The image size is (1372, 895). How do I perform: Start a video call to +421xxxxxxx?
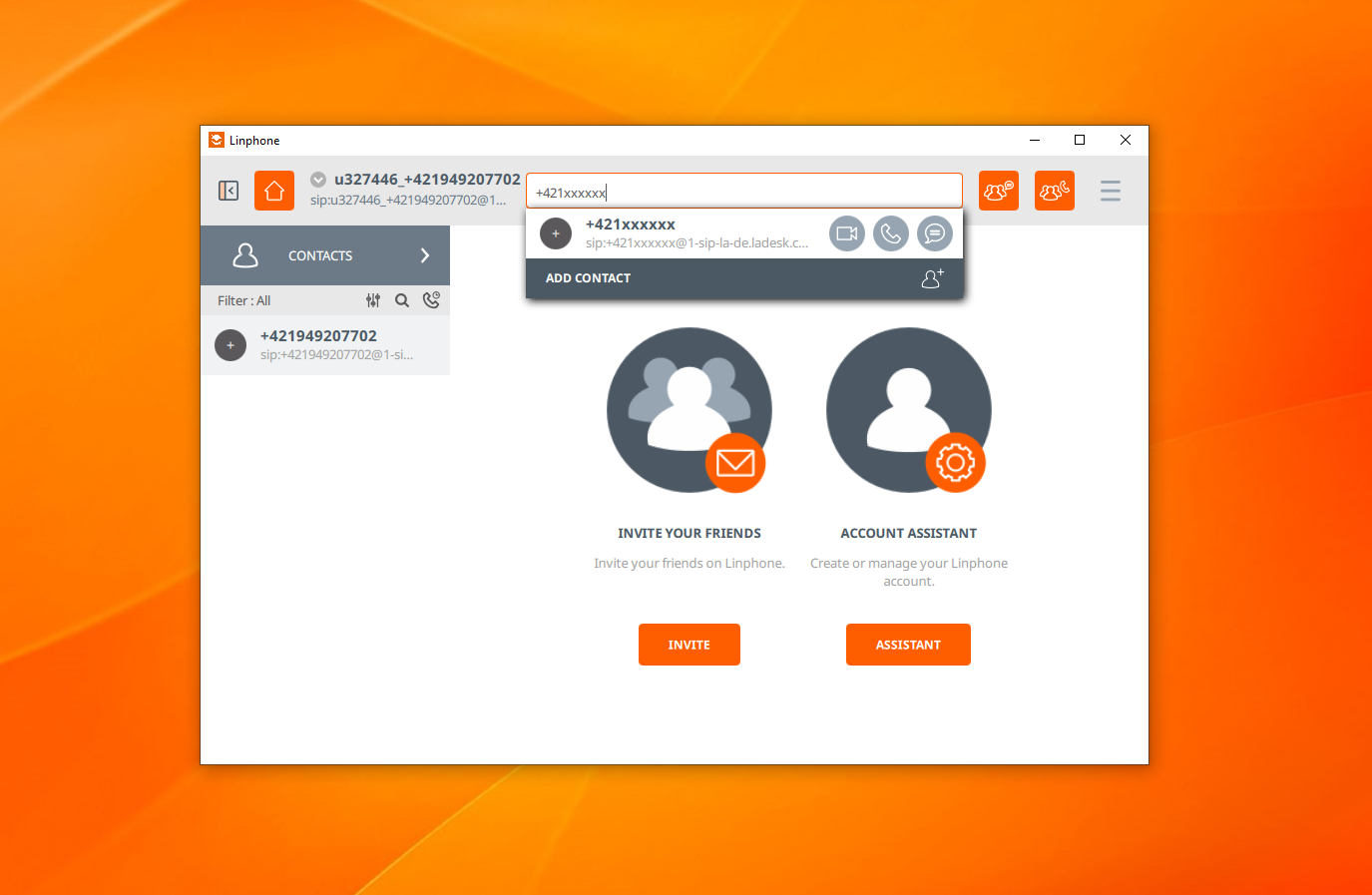point(847,233)
